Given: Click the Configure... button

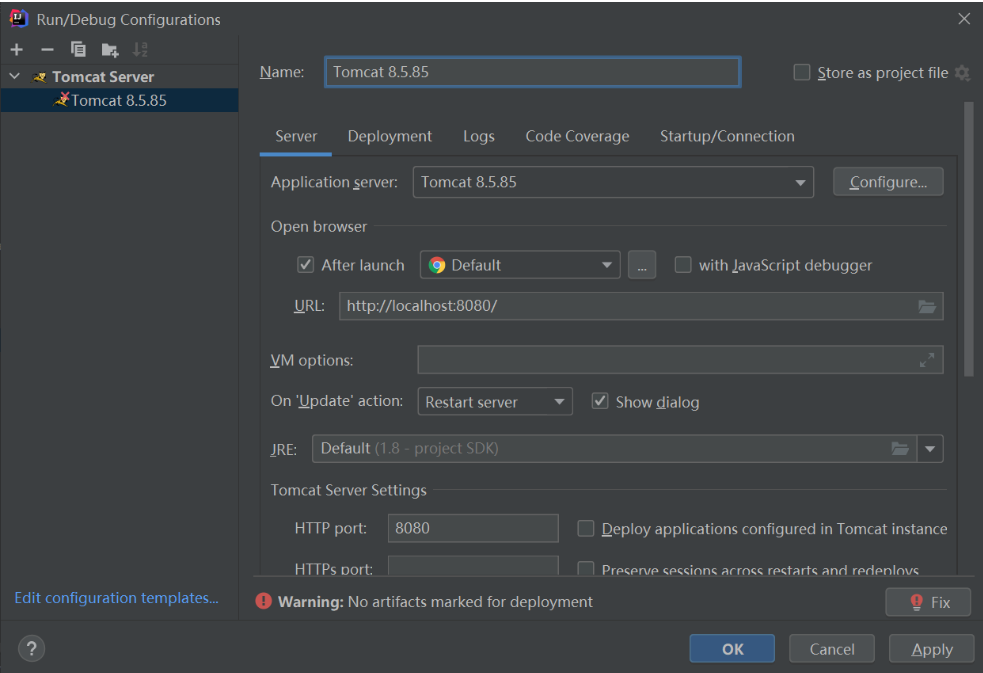Looking at the screenshot, I should point(888,182).
